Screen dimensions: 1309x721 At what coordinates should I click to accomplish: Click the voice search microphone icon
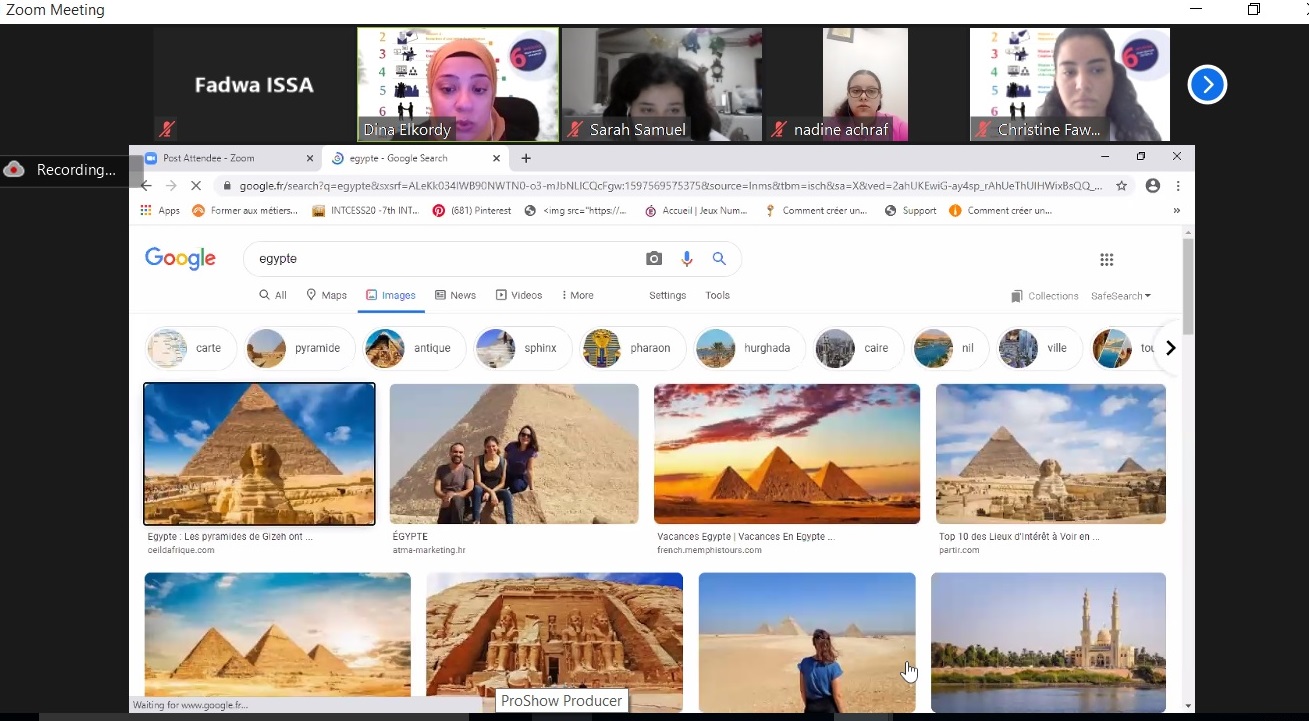tap(687, 259)
